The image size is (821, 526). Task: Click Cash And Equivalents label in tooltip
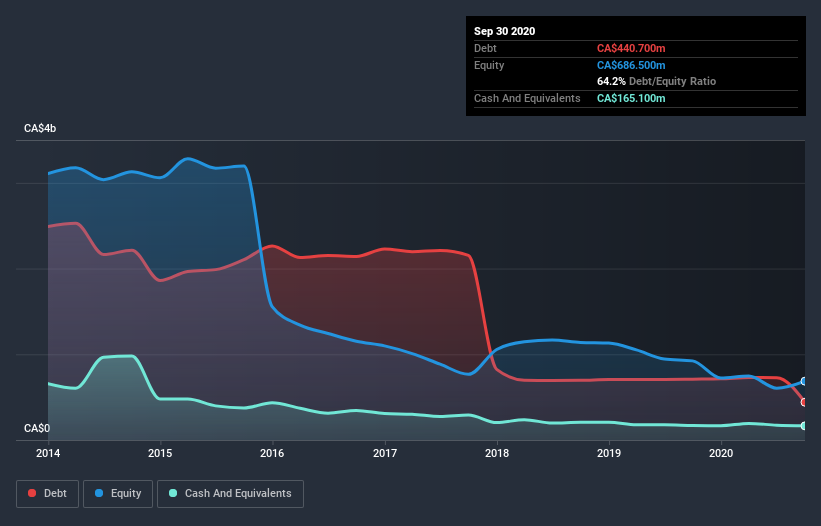527,98
